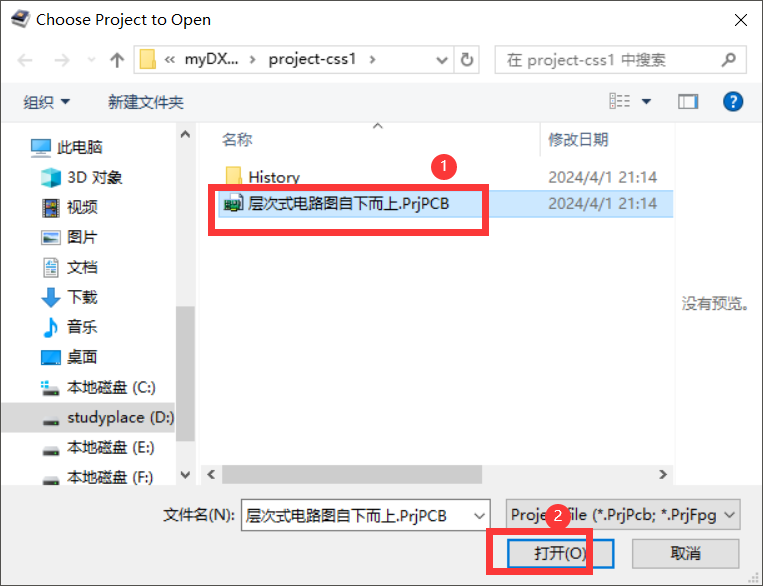Image resolution: width=763 pixels, height=586 pixels.
Task: Expand the Project file type filter
Action: (x=622, y=515)
